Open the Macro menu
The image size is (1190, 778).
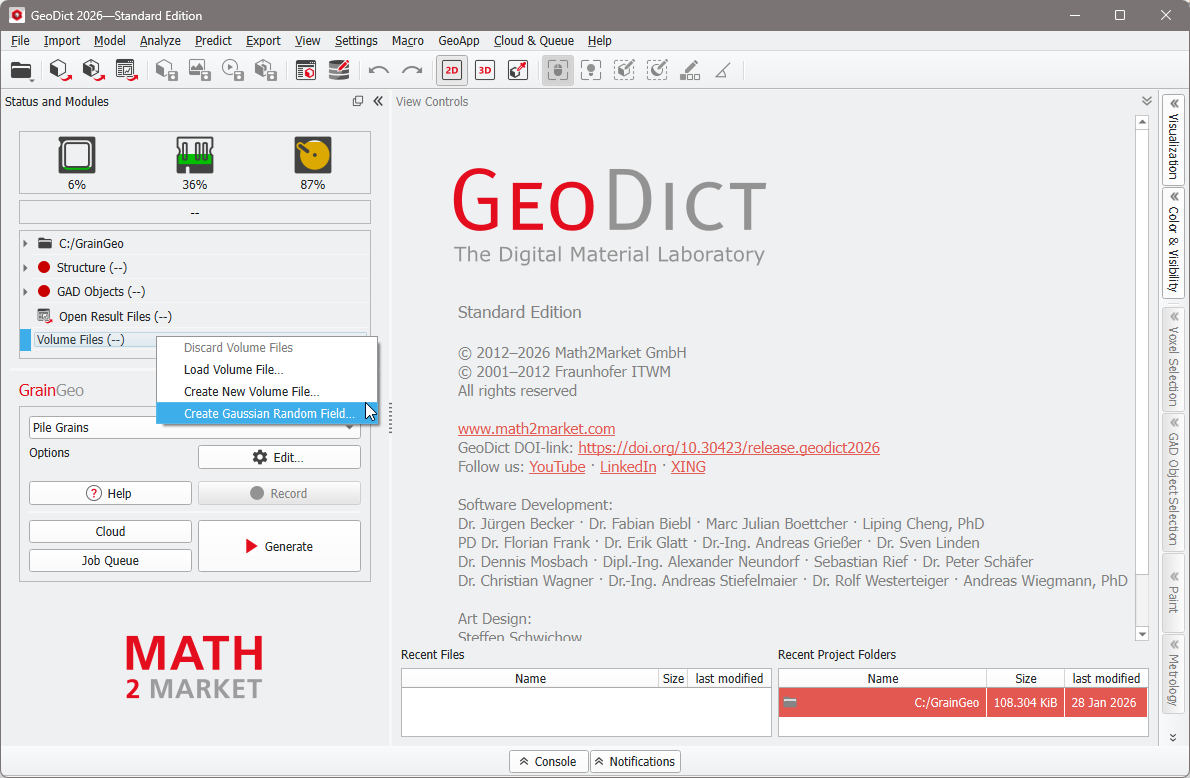click(407, 41)
